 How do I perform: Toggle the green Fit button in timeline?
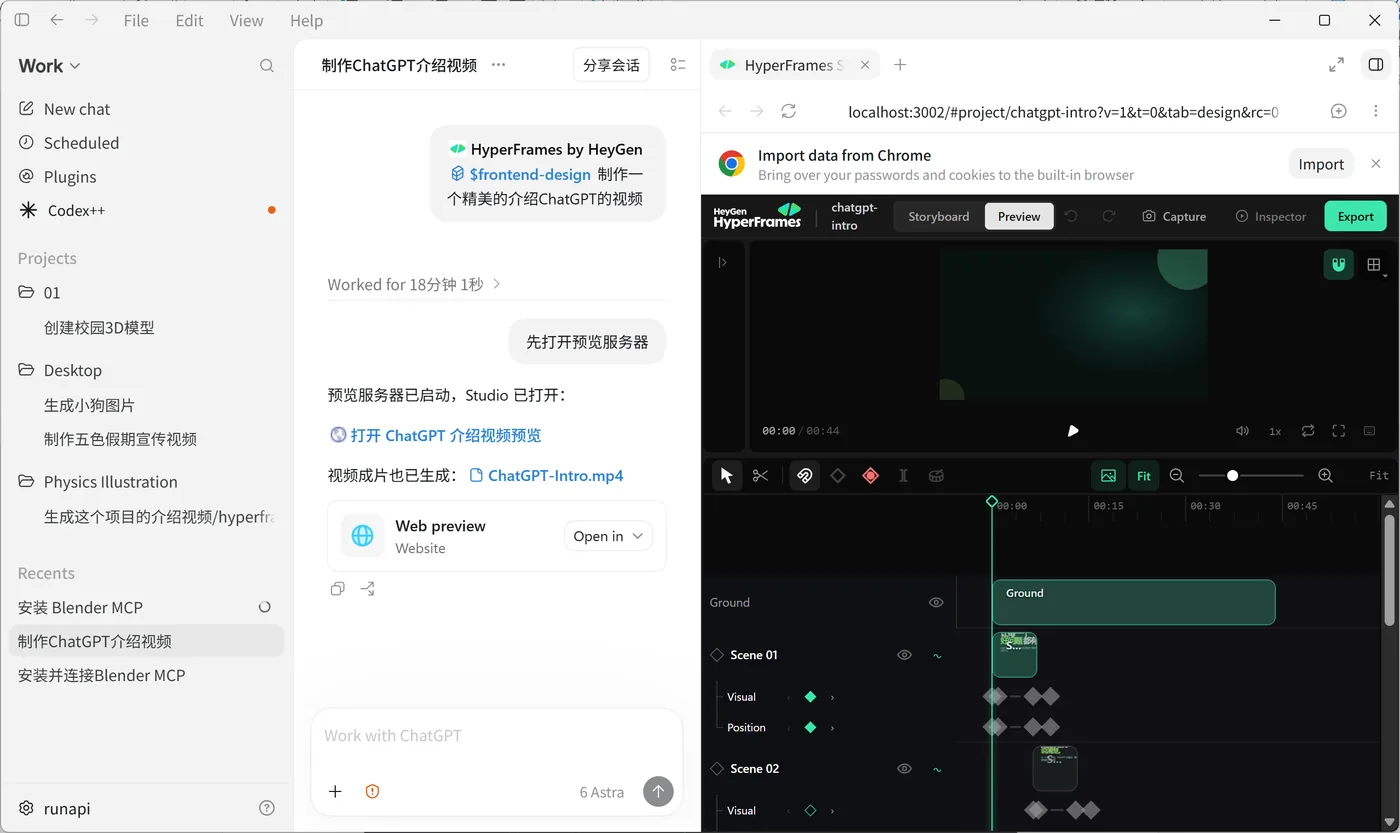[1144, 476]
